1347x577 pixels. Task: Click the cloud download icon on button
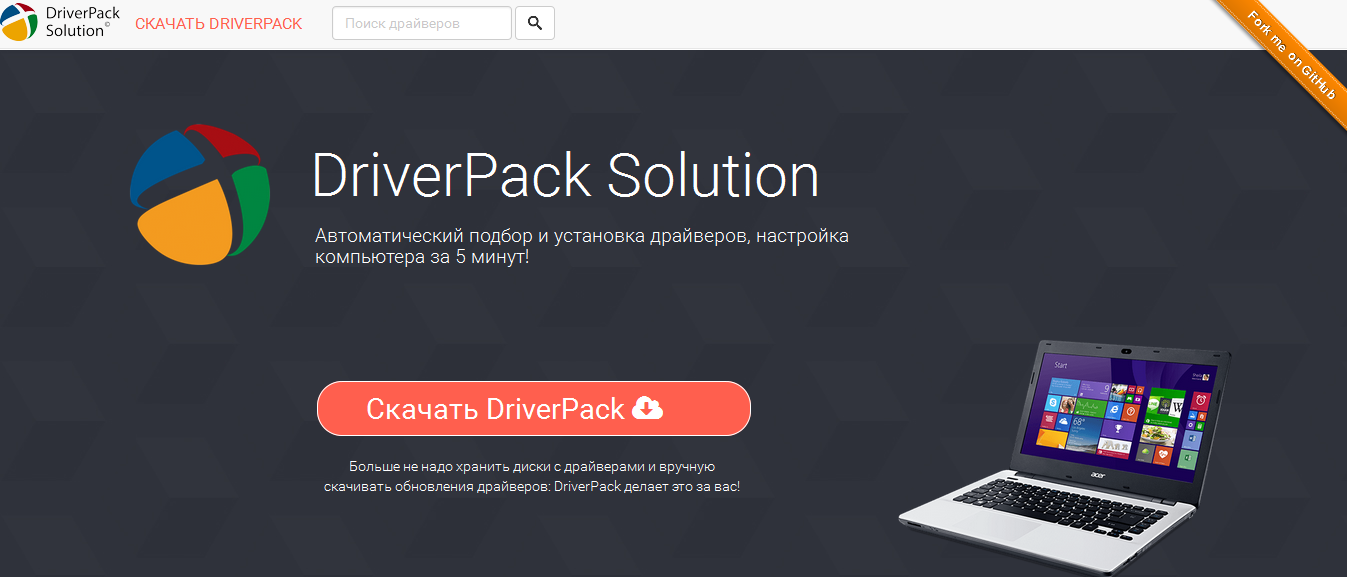(648, 407)
